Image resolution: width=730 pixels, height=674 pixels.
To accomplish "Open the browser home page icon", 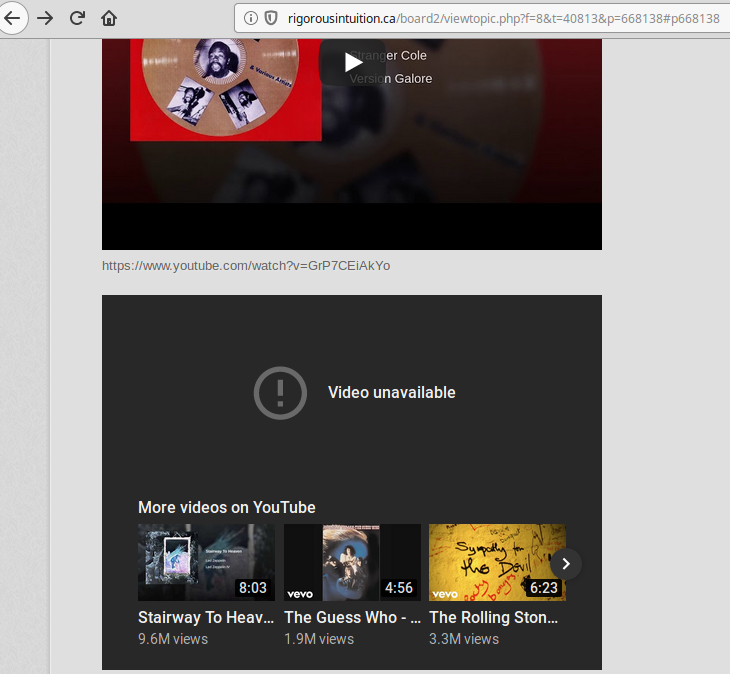I will click(109, 19).
